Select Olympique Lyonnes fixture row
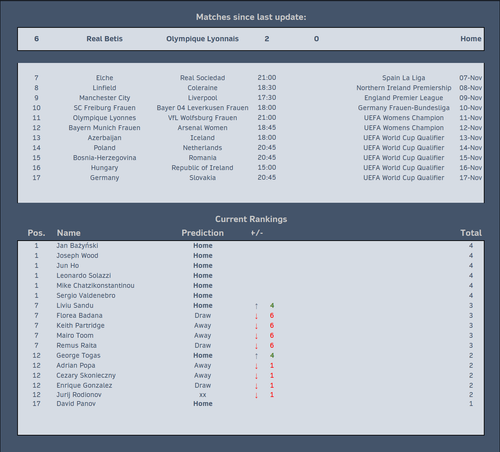This screenshot has height=452, width=500. tap(104, 118)
